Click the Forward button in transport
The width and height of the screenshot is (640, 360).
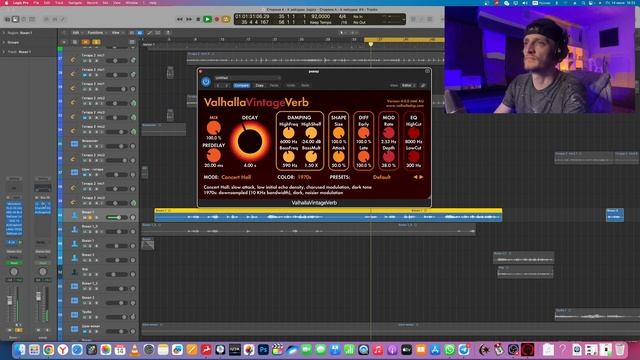[x=189, y=19]
